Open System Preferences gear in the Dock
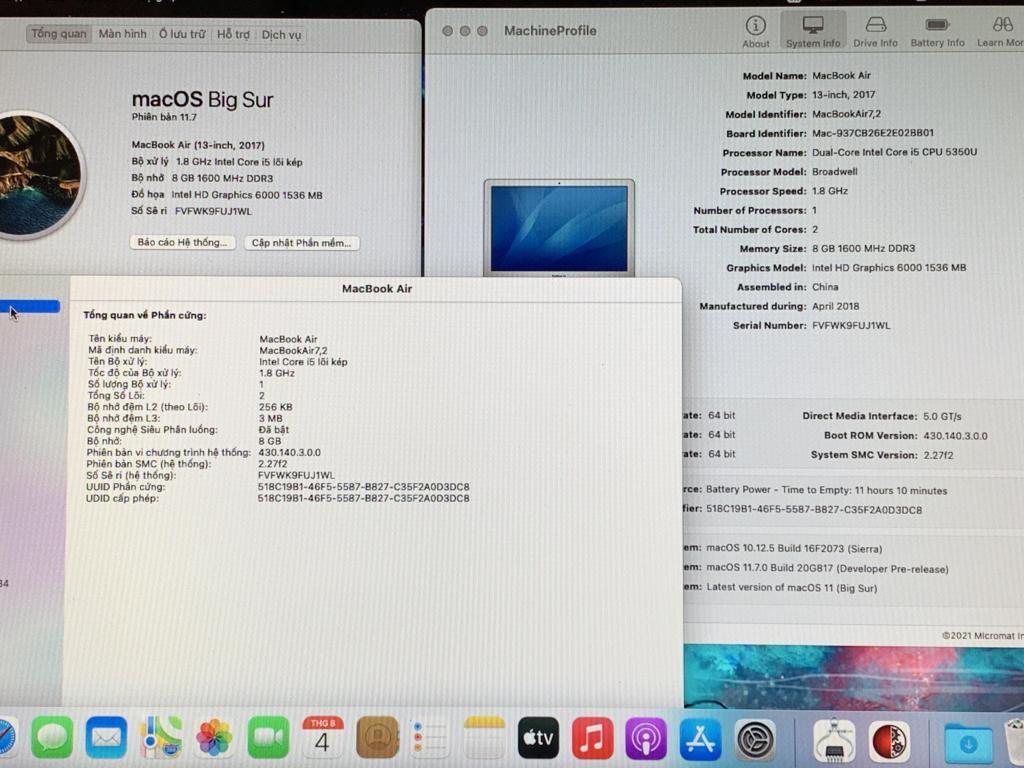The image size is (1024, 768). click(756, 740)
